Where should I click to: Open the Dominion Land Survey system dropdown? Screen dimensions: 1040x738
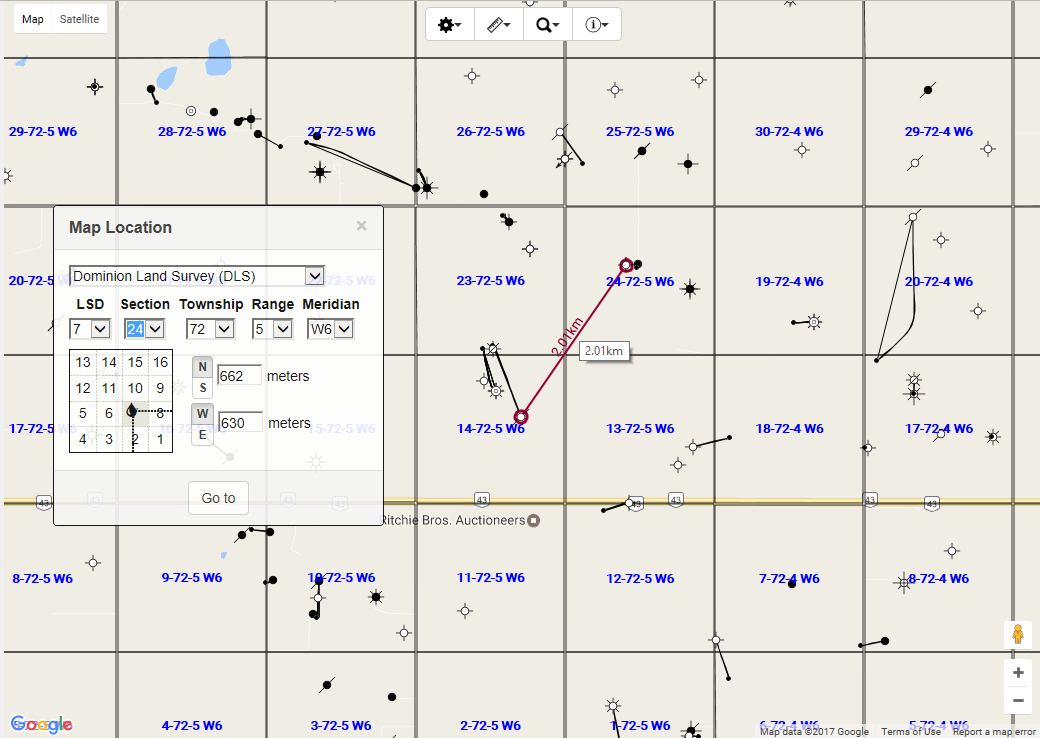click(196, 276)
